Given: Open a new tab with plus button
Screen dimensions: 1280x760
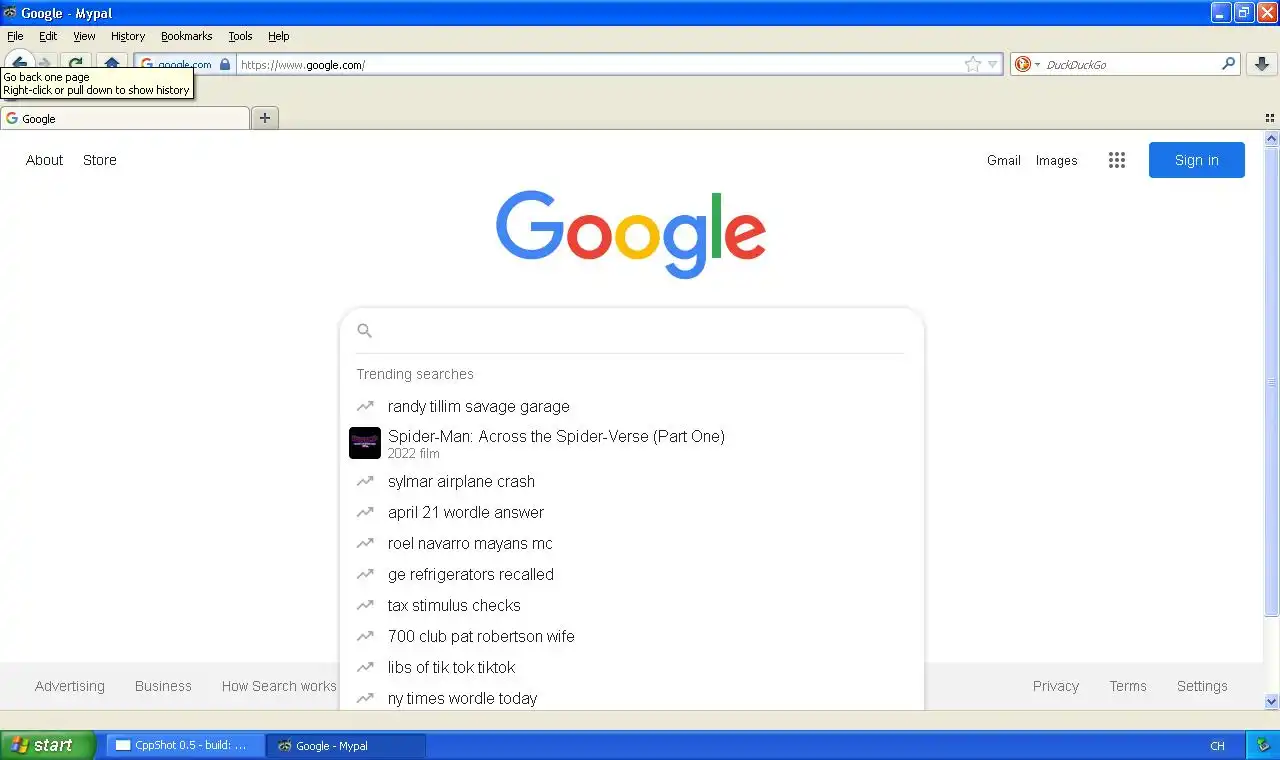Looking at the screenshot, I should (265, 118).
